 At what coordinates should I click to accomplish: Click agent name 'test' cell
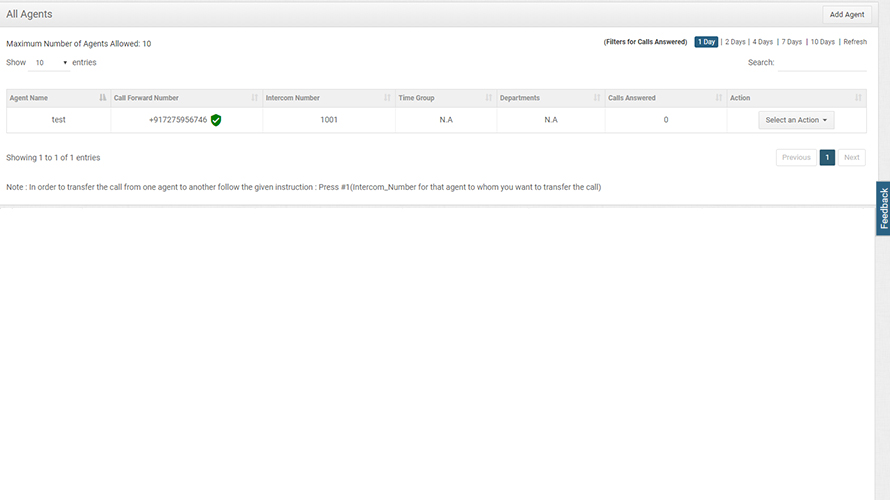coord(58,120)
